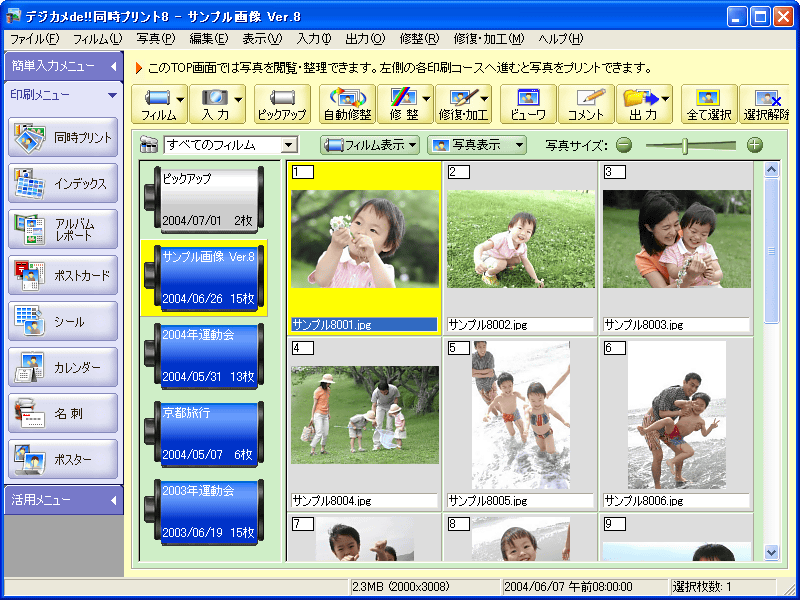Viewport: 800px width, 600px height.
Task: Open the 表示(V) menu
Action: click(262, 39)
